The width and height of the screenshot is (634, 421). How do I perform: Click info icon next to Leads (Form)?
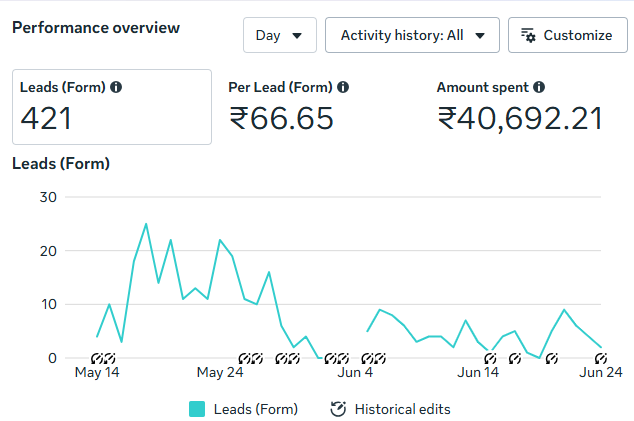pyautogui.click(x=116, y=87)
